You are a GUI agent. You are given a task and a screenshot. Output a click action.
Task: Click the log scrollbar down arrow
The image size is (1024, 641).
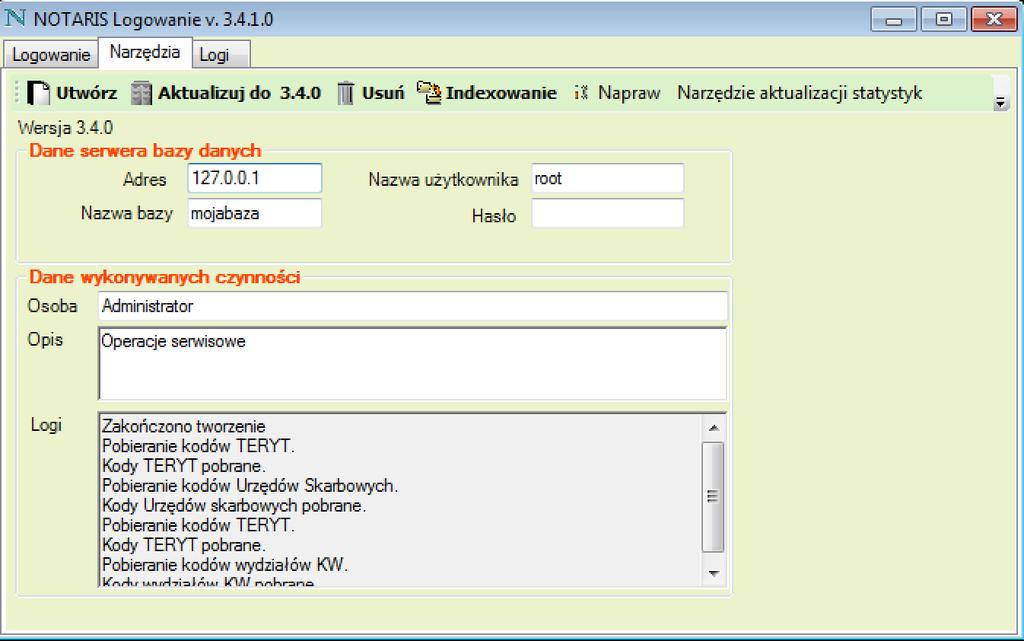713,573
